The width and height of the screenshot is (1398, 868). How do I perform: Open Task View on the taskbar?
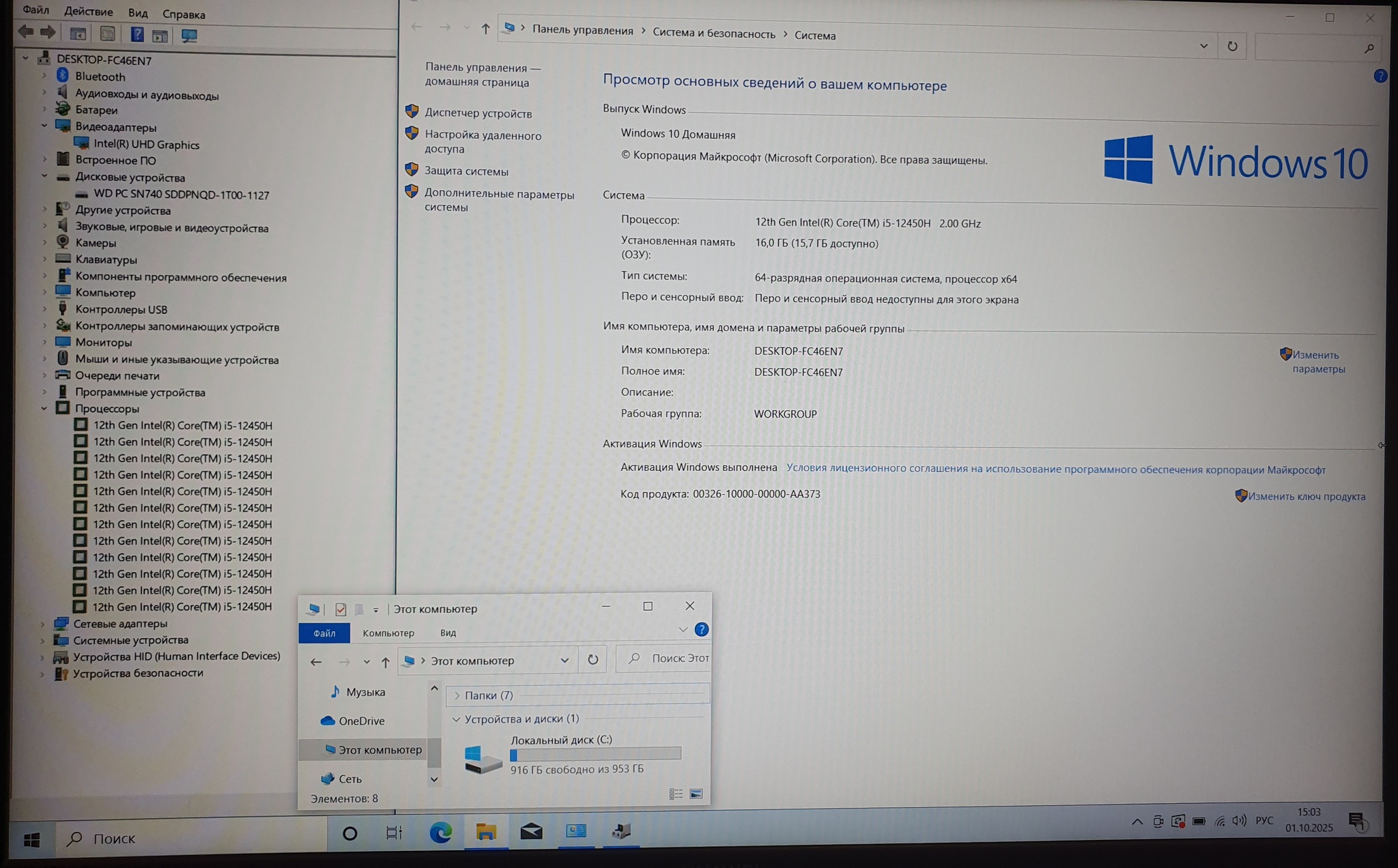tap(394, 833)
